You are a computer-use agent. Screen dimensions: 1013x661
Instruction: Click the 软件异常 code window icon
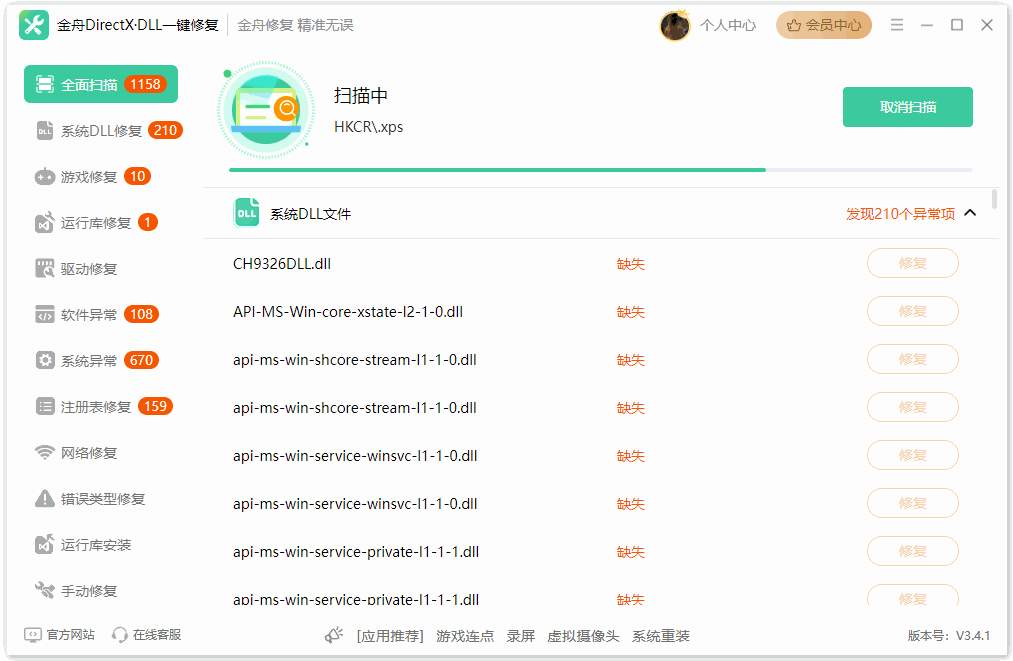pos(45,314)
